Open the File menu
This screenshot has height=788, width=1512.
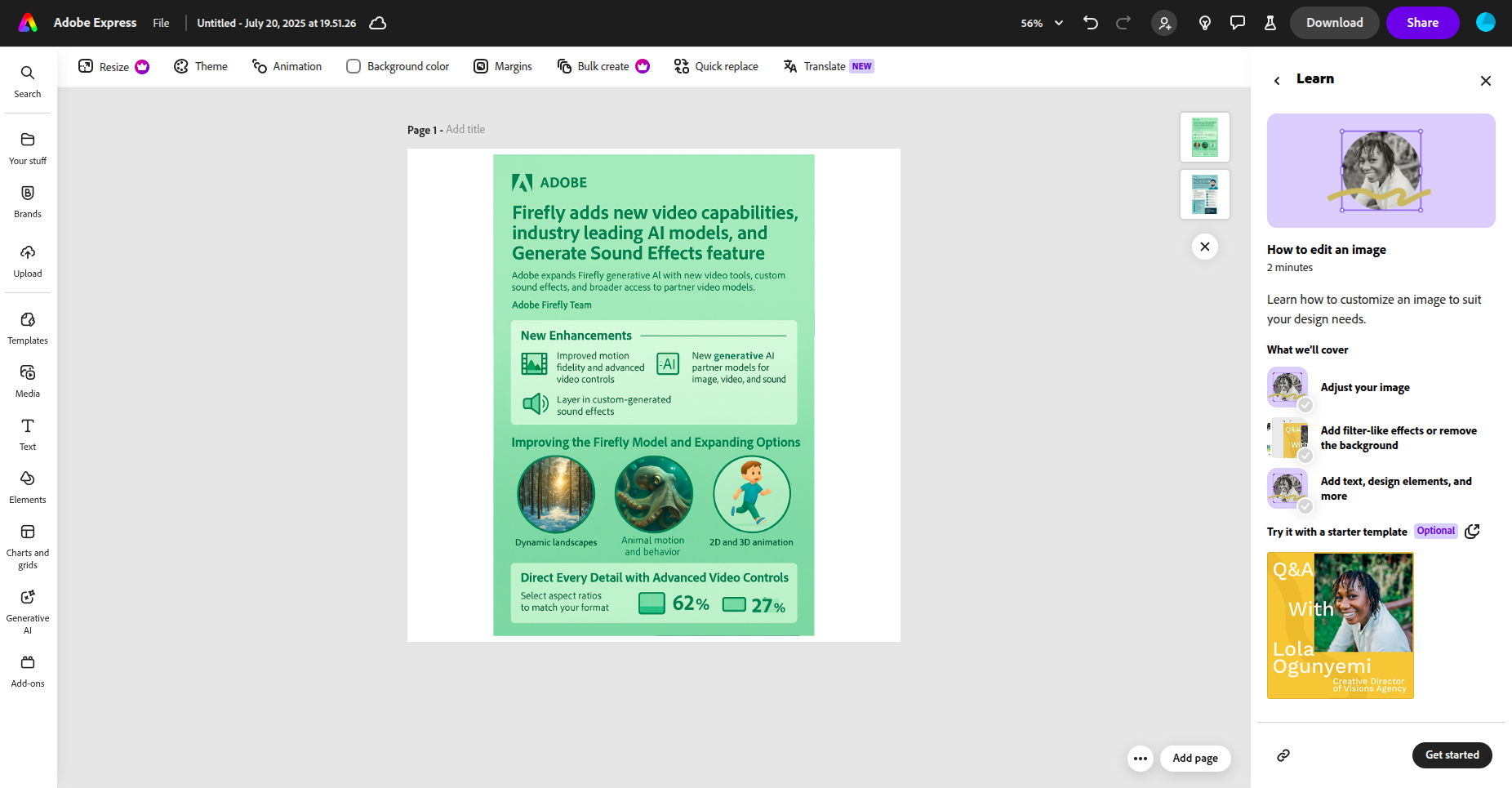pyautogui.click(x=161, y=23)
